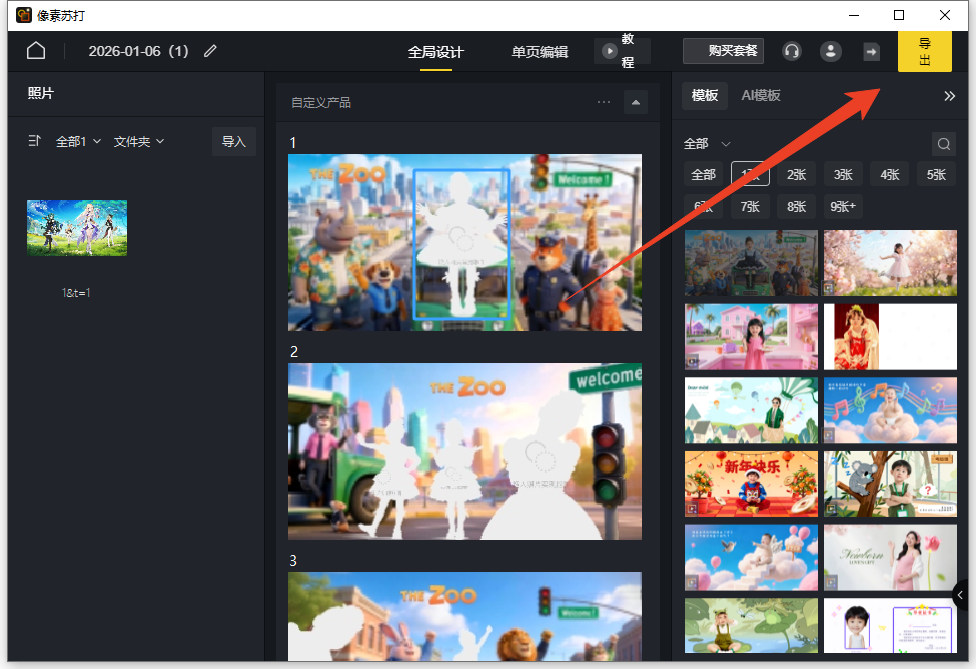Screen dimensions: 976x669
Task: Switch to 单页编辑 tab
Action: click(x=540, y=52)
